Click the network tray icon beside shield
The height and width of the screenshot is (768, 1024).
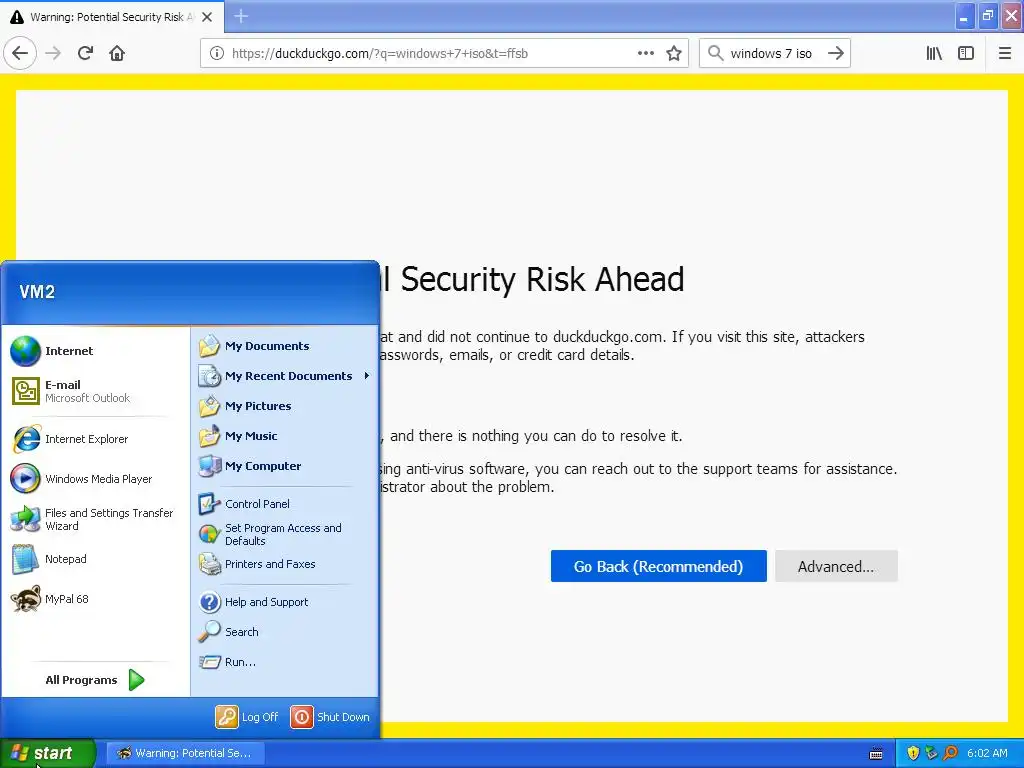931,754
